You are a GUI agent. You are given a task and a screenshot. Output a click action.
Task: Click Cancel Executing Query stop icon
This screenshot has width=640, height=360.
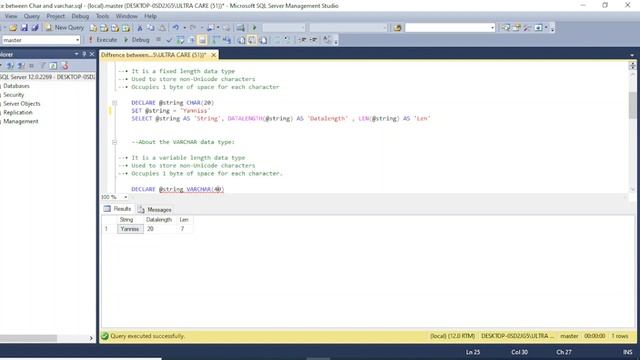click(x=158, y=40)
